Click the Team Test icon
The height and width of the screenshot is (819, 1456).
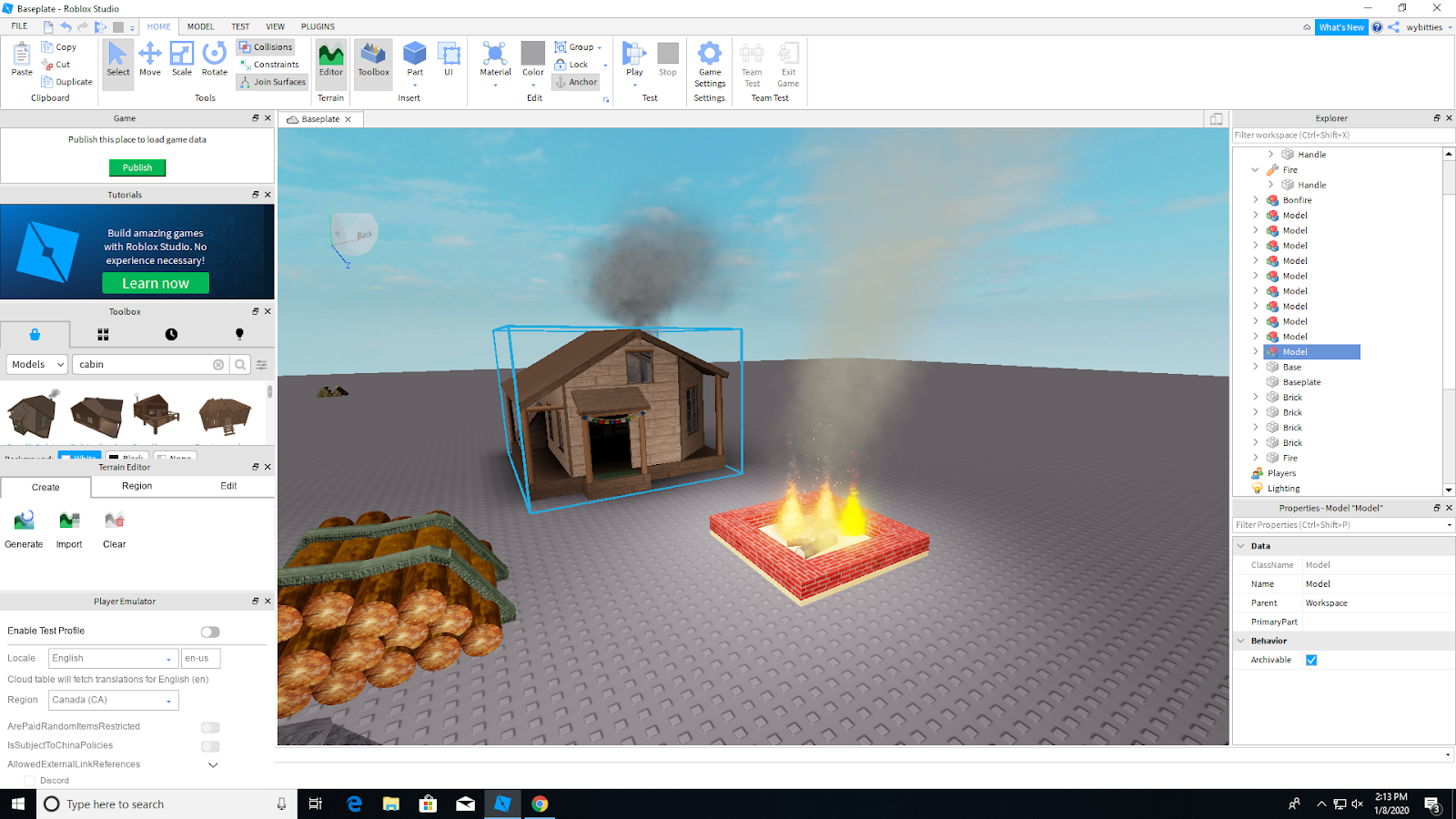click(752, 53)
